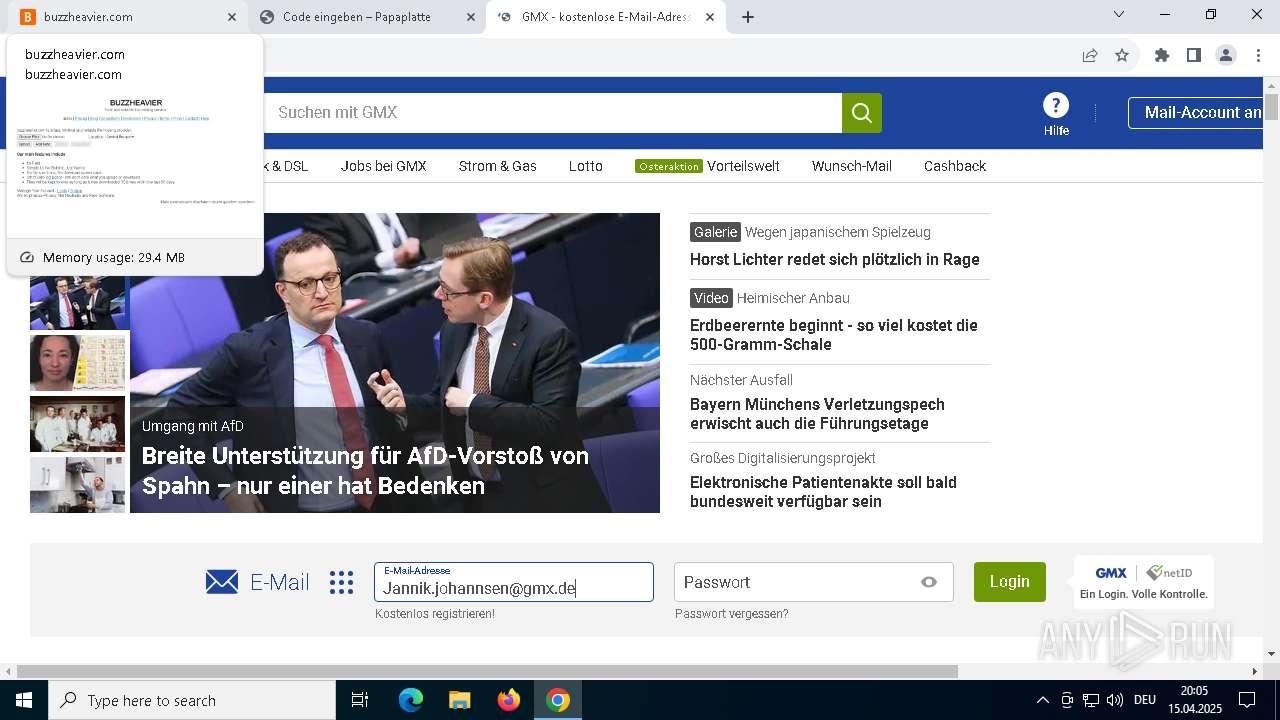Focus the Passwort input field

[x=814, y=582]
